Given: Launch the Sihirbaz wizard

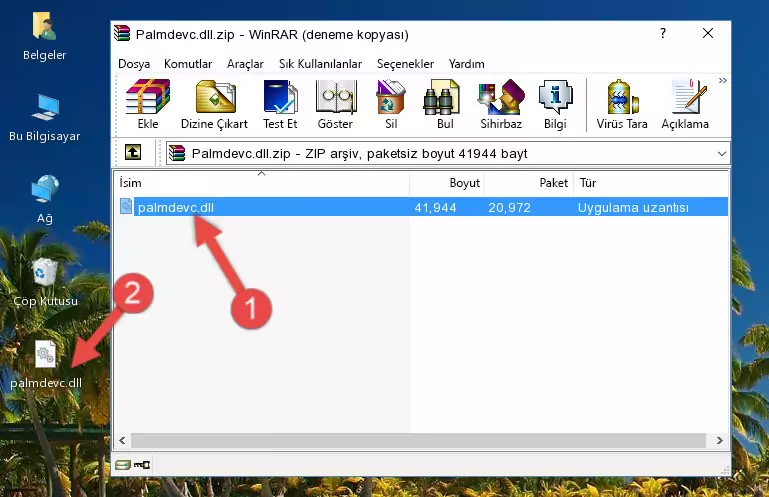Looking at the screenshot, I should coord(501,105).
